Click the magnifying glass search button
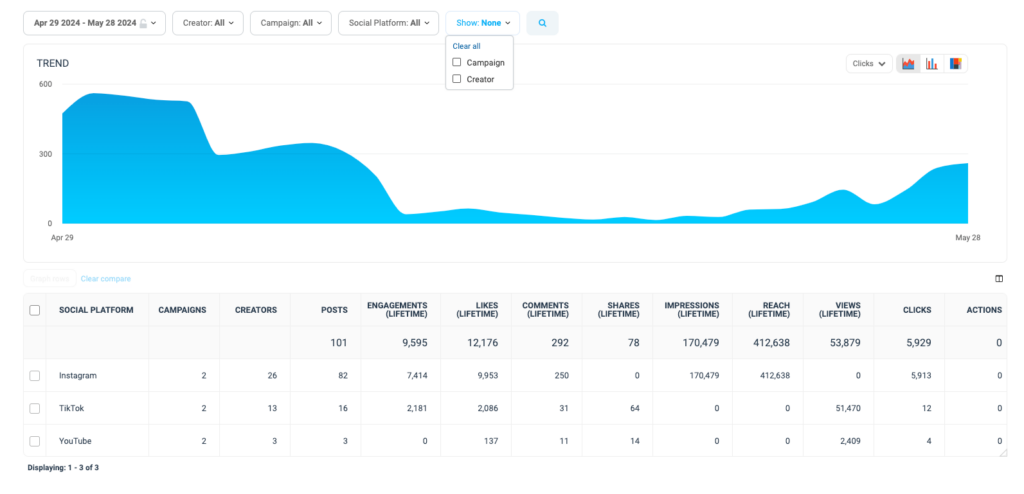This screenshot has height=494, width=1024. (x=542, y=23)
